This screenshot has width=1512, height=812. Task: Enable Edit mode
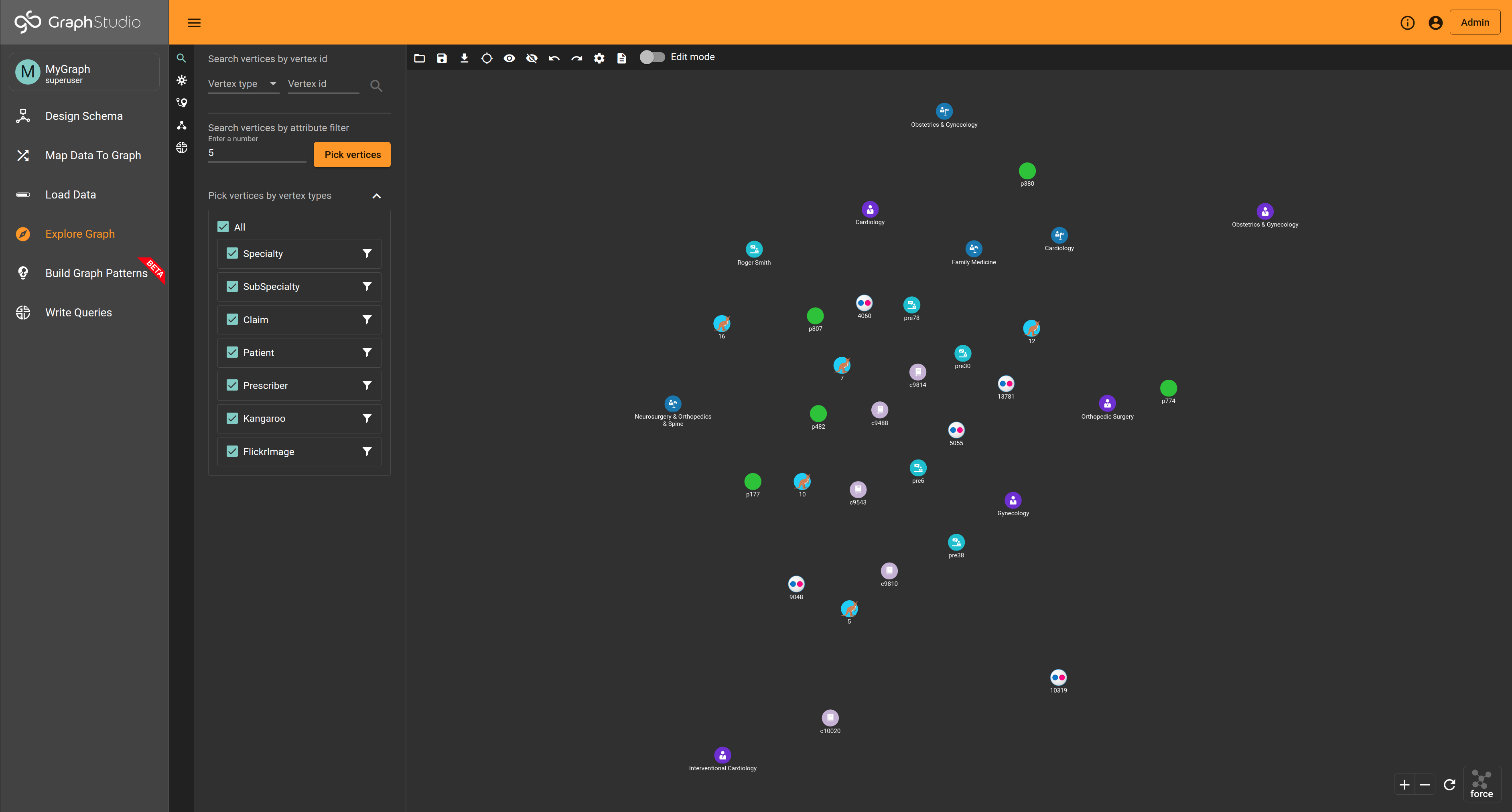(651, 57)
